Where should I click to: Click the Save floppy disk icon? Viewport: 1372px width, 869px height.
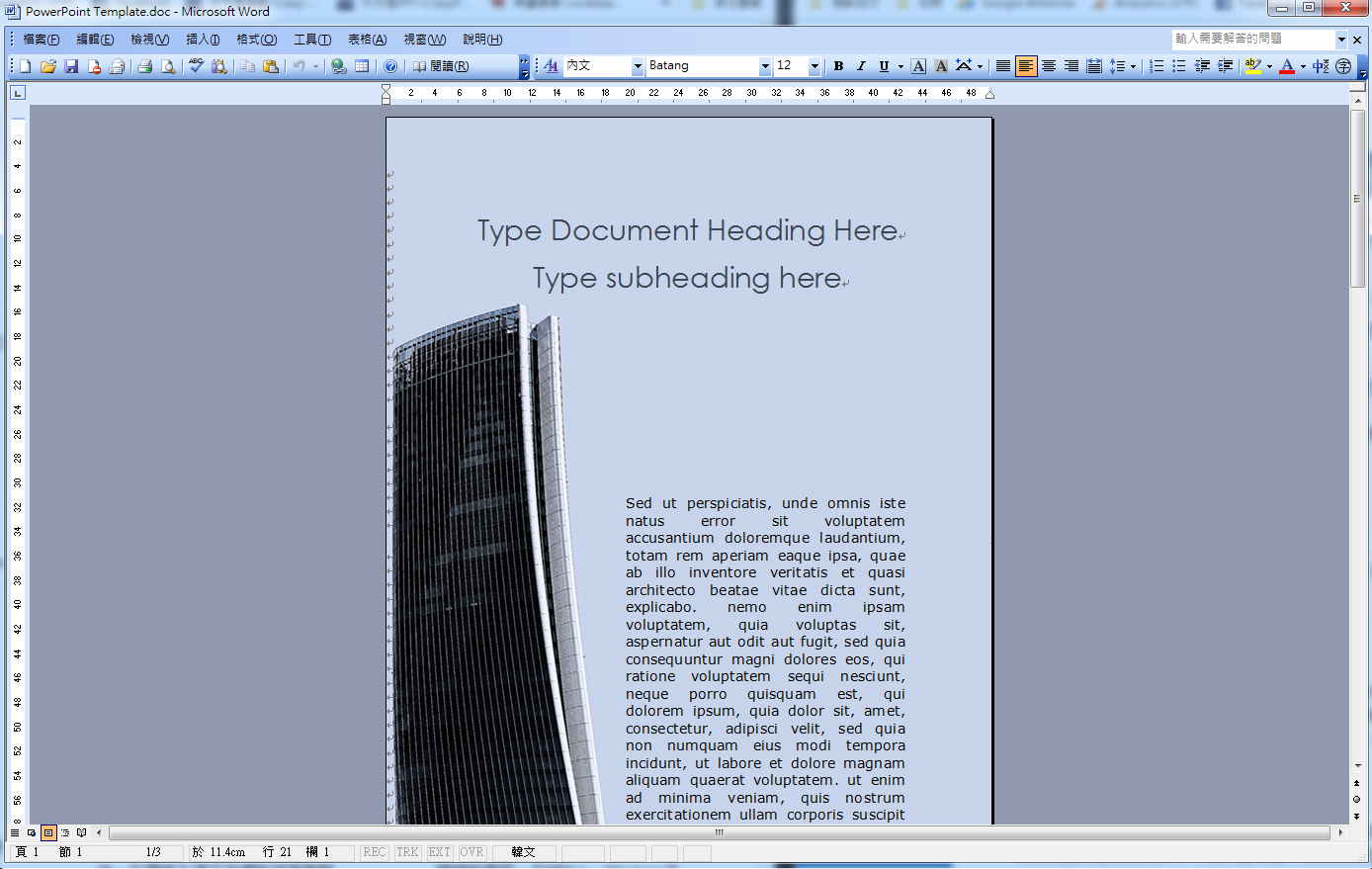[x=71, y=66]
